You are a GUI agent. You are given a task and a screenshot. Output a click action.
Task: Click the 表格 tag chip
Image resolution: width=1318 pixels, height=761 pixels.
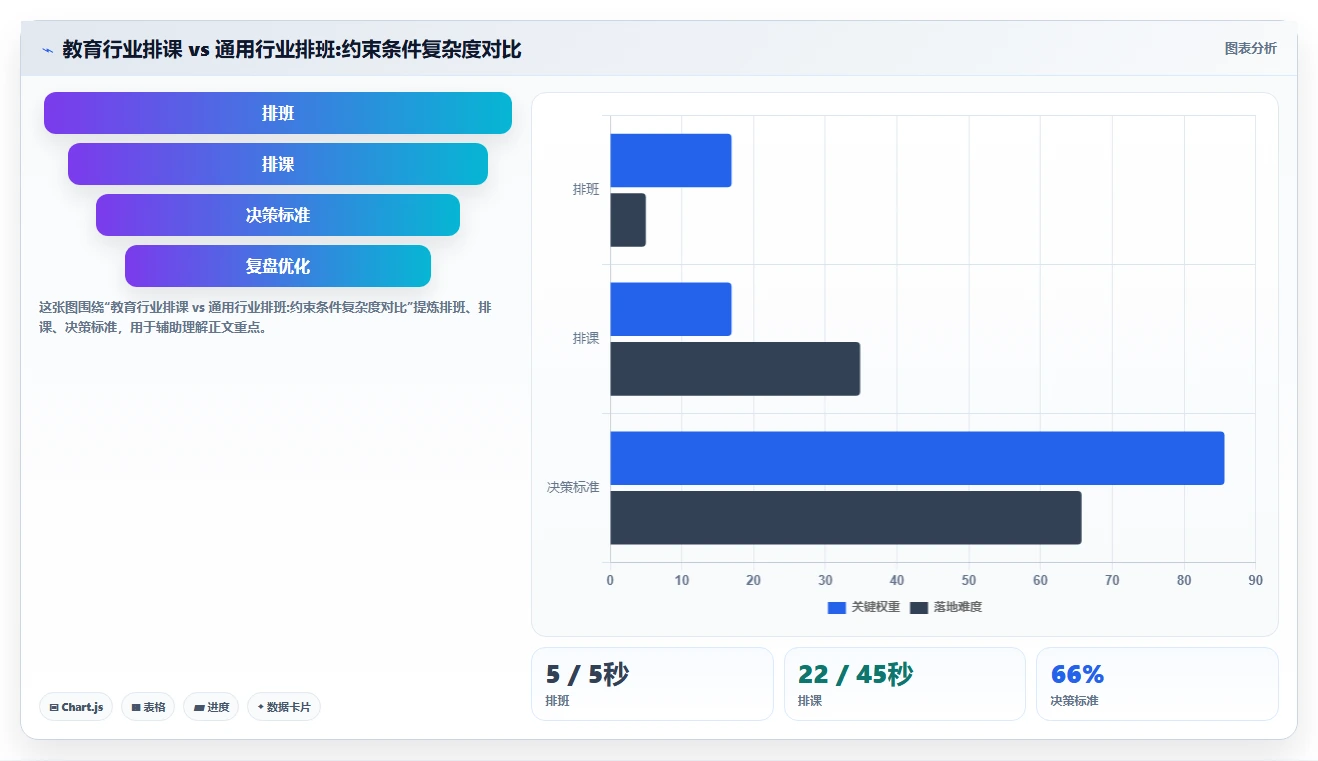(148, 707)
